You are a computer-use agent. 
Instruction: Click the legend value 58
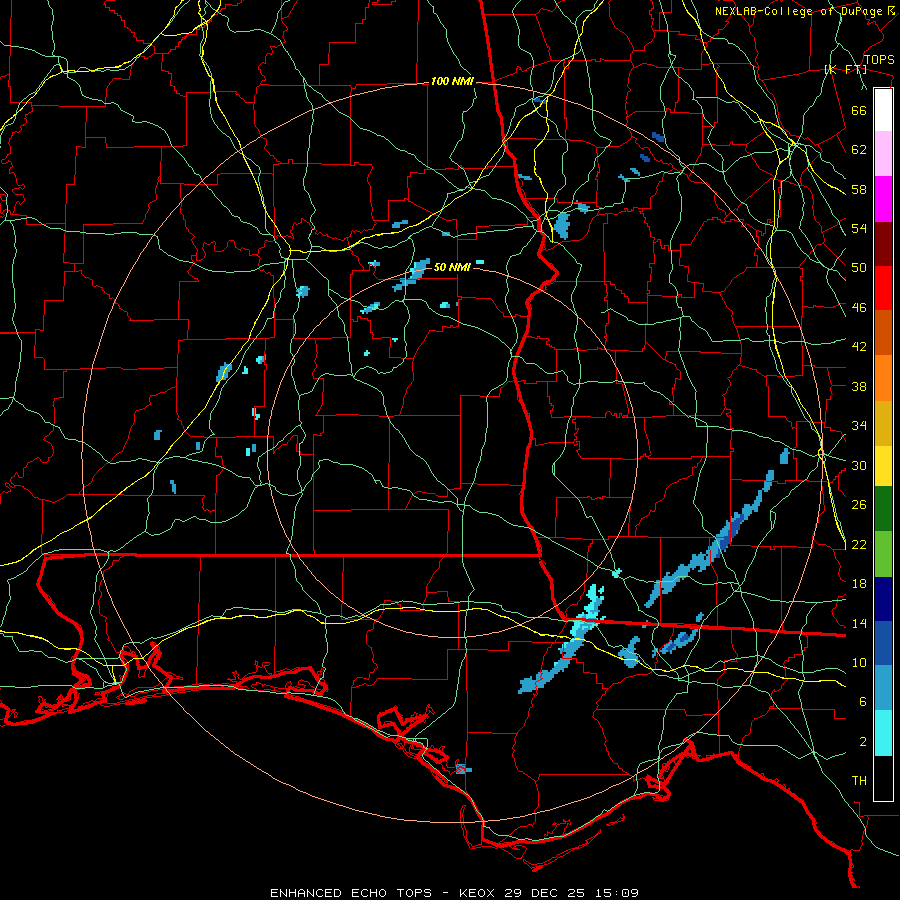pyautogui.click(x=859, y=189)
